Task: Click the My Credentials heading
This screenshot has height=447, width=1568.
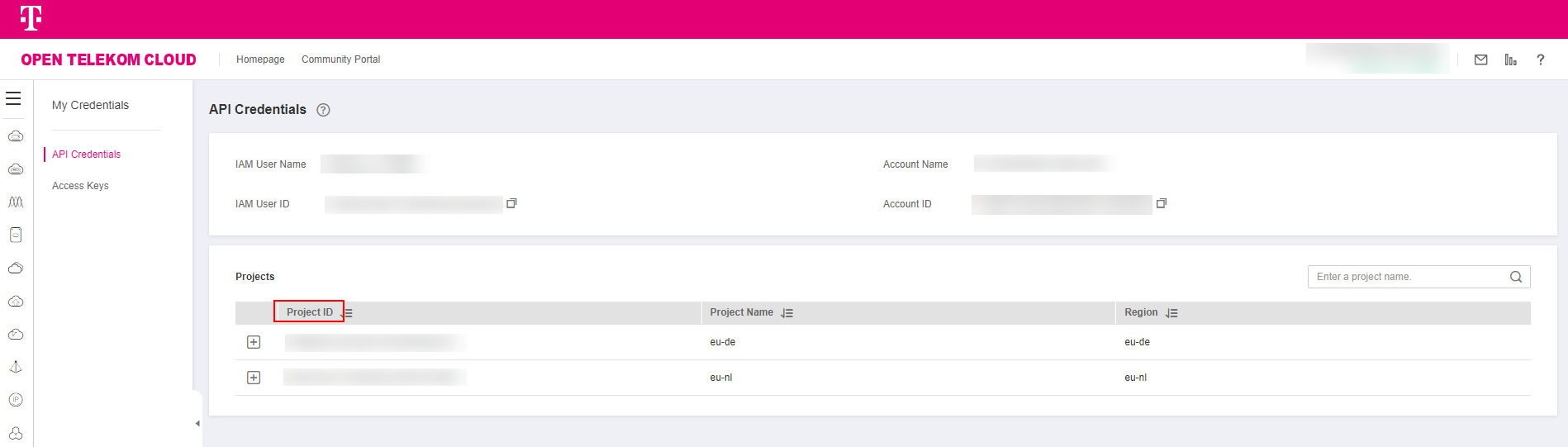Action: [90, 105]
